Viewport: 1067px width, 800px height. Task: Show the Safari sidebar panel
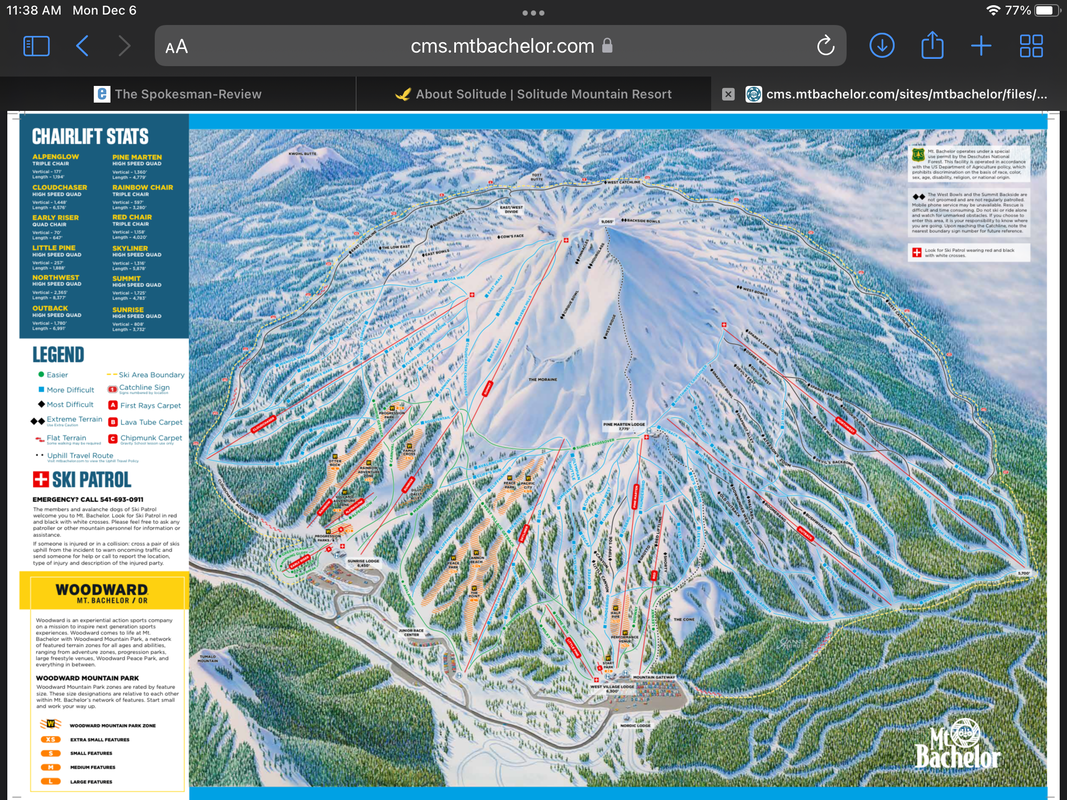(x=36, y=46)
